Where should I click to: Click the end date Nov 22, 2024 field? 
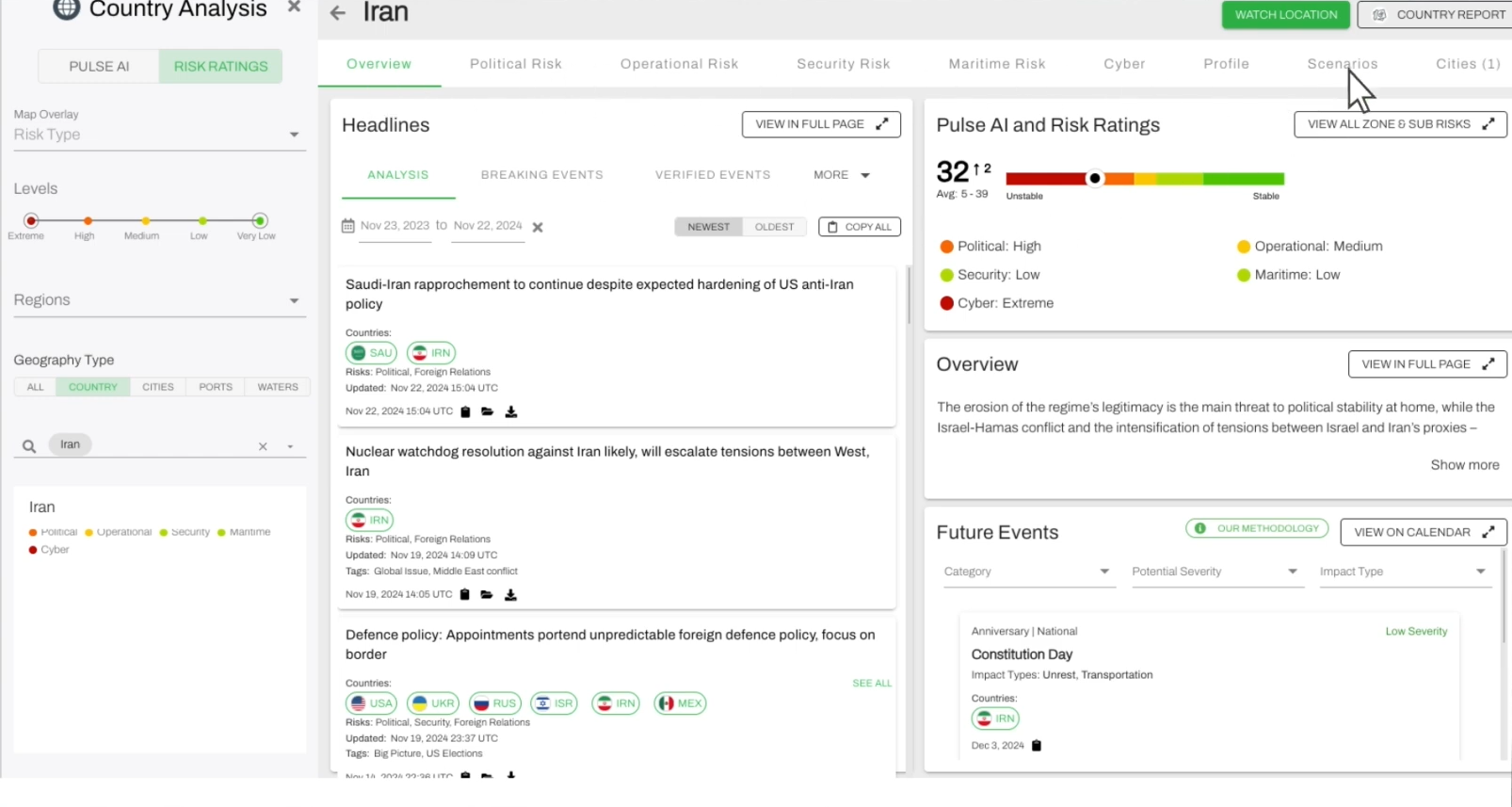click(488, 226)
